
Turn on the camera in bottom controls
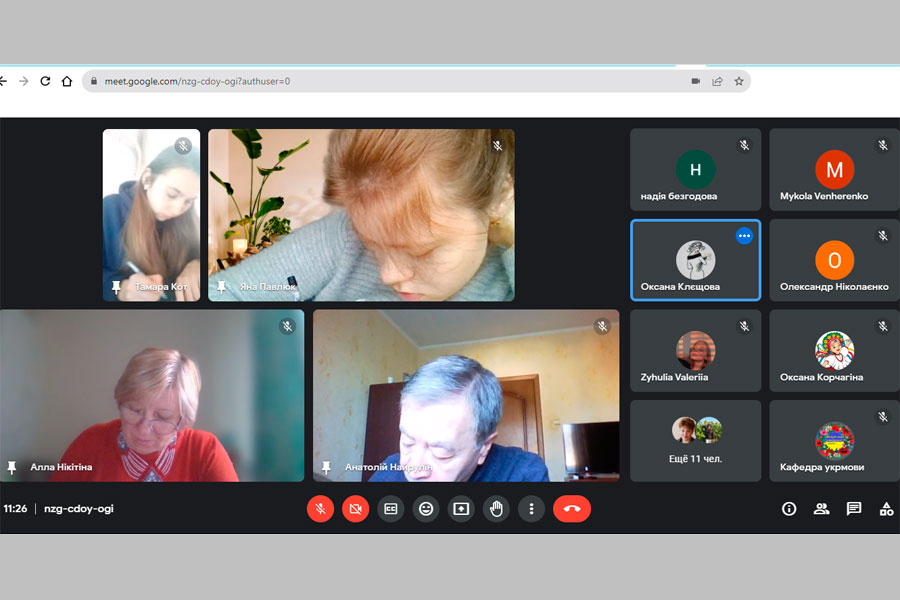click(356, 509)
